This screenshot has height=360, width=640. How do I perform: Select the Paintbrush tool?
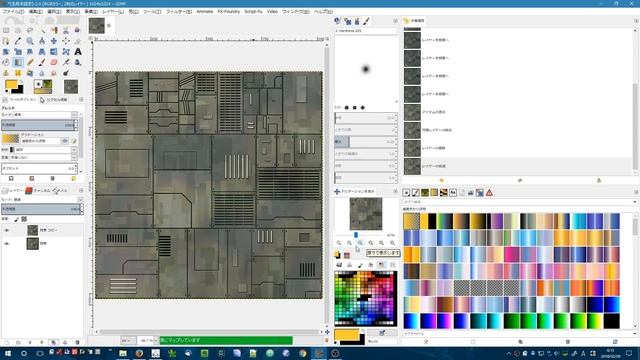pyautogui.click(x=42, y=62)
